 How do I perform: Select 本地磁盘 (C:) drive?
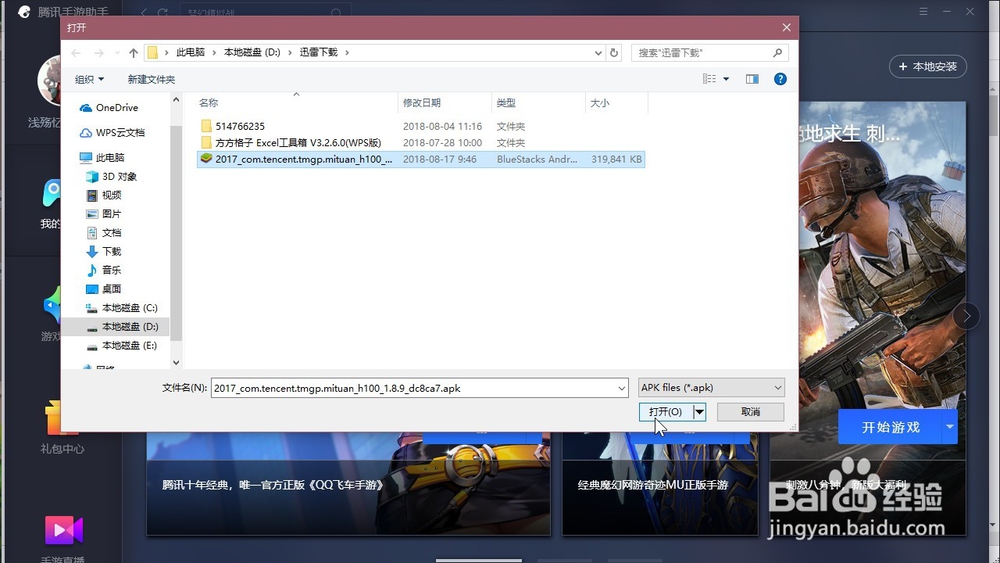coord(122,308)
